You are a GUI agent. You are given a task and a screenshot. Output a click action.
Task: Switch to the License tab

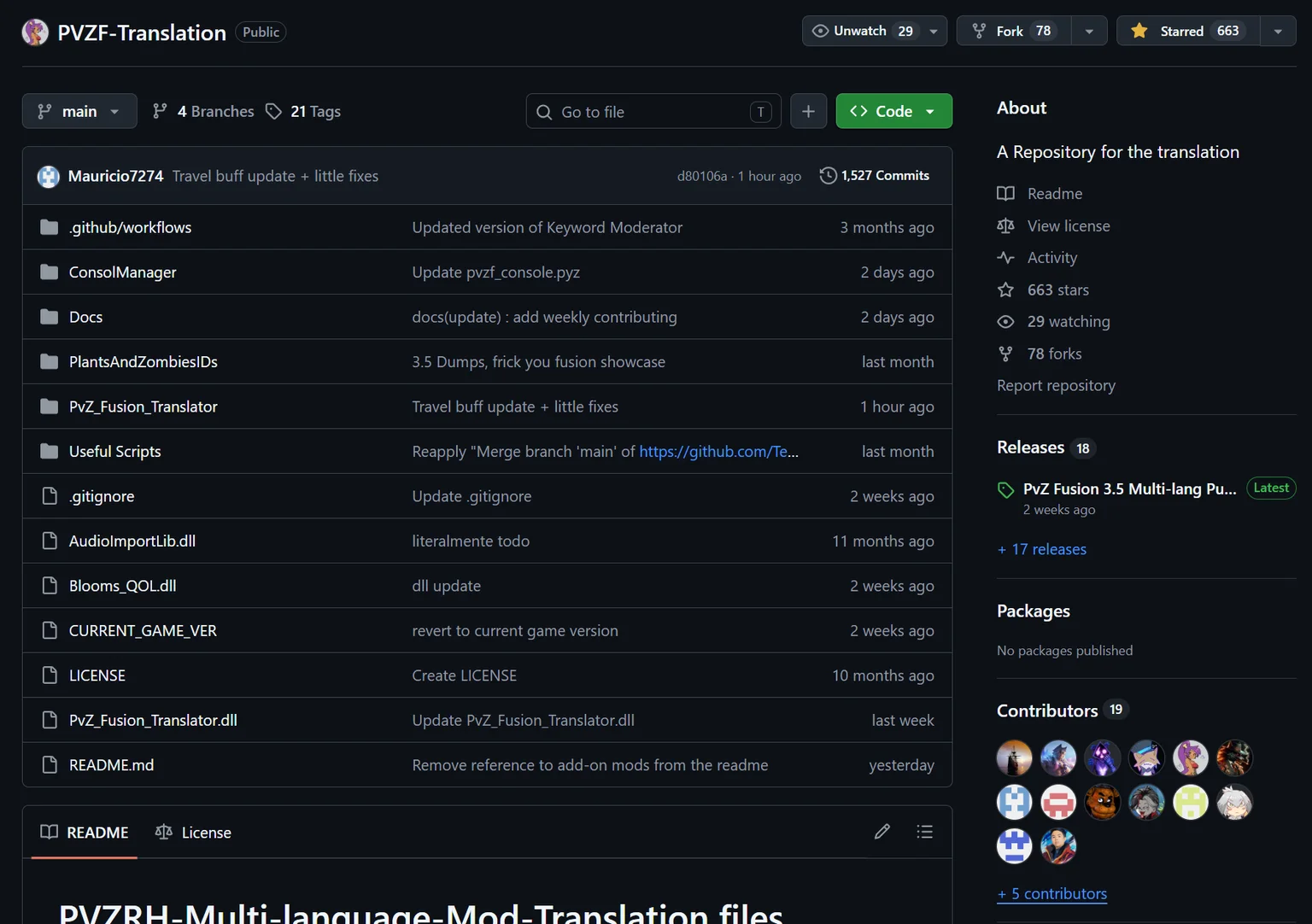[194, 832]
